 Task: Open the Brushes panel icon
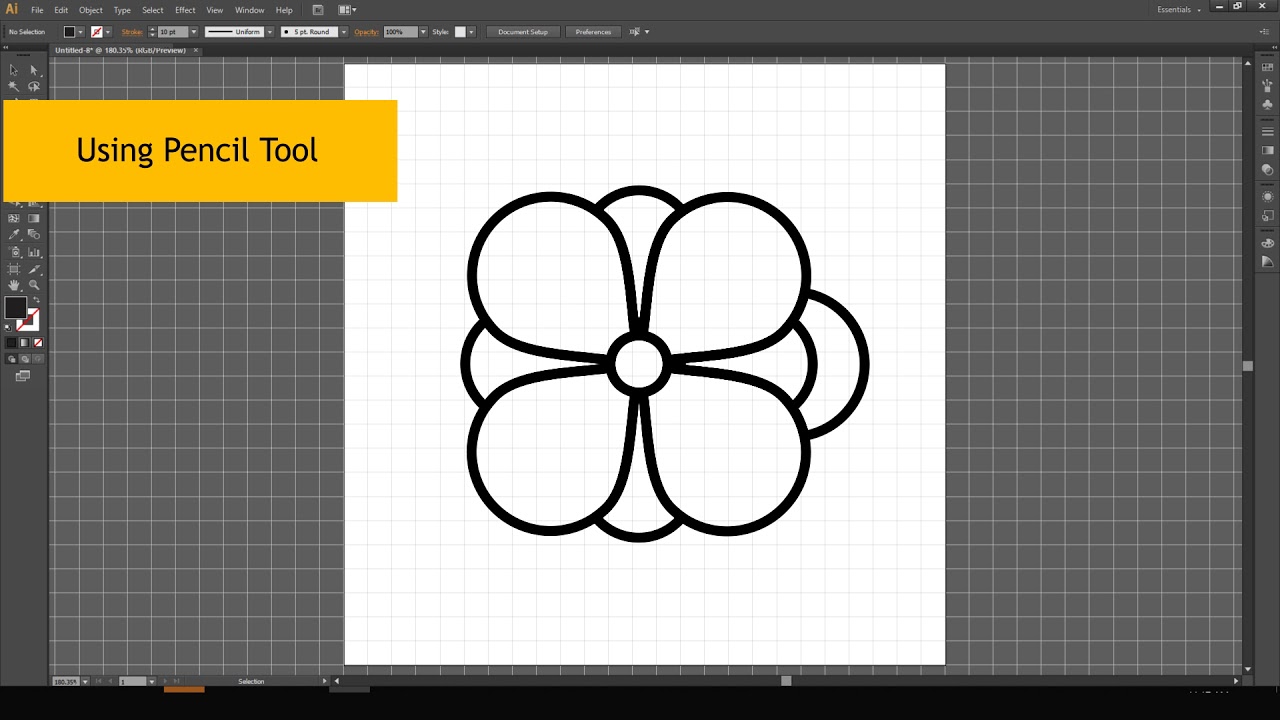[x=1267, y=85]
